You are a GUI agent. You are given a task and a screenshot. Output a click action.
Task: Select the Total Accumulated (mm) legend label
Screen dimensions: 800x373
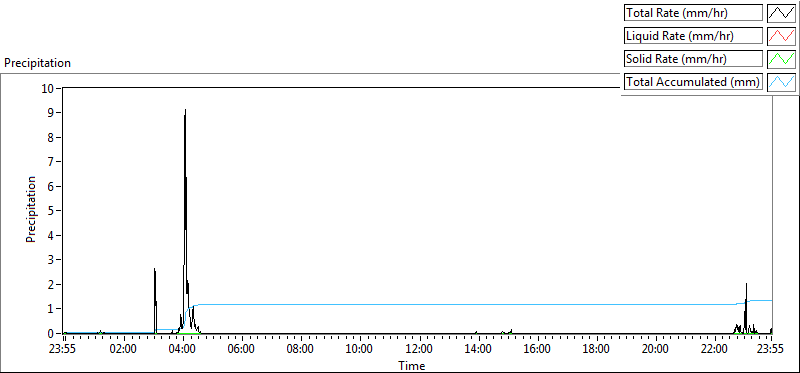(x=693, y=82)
